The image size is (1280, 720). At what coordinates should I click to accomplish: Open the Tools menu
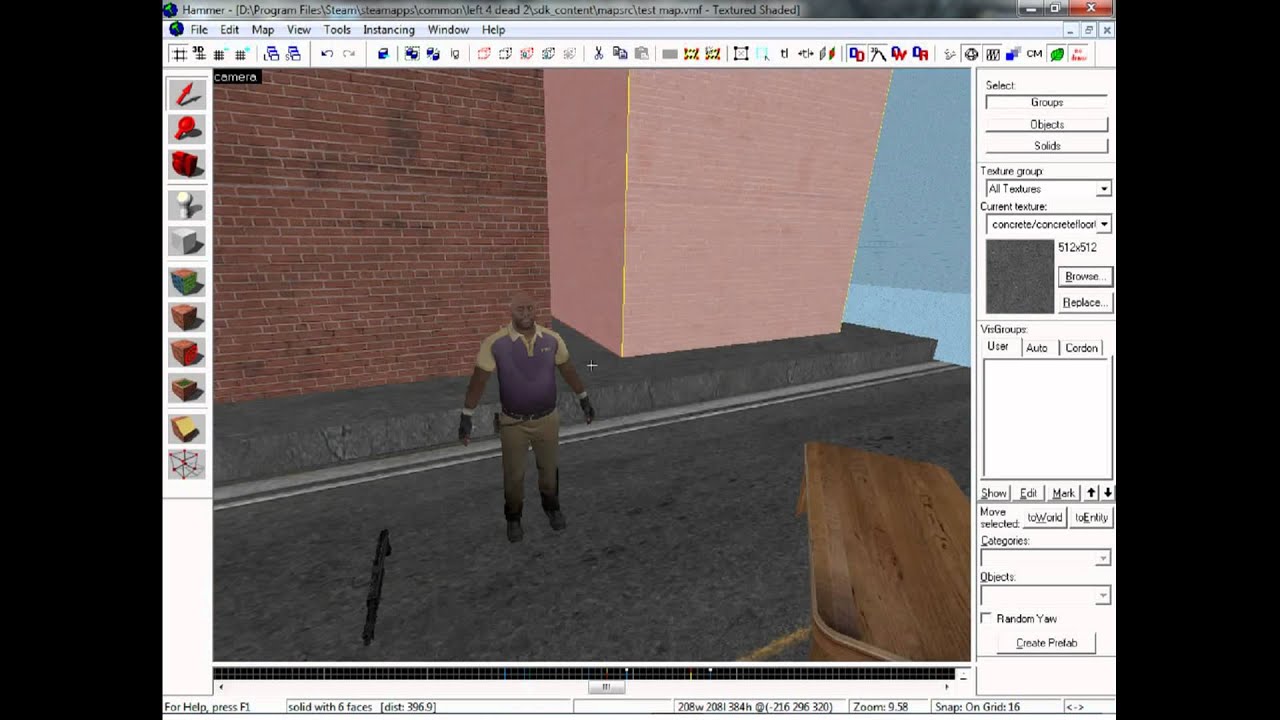337,30
